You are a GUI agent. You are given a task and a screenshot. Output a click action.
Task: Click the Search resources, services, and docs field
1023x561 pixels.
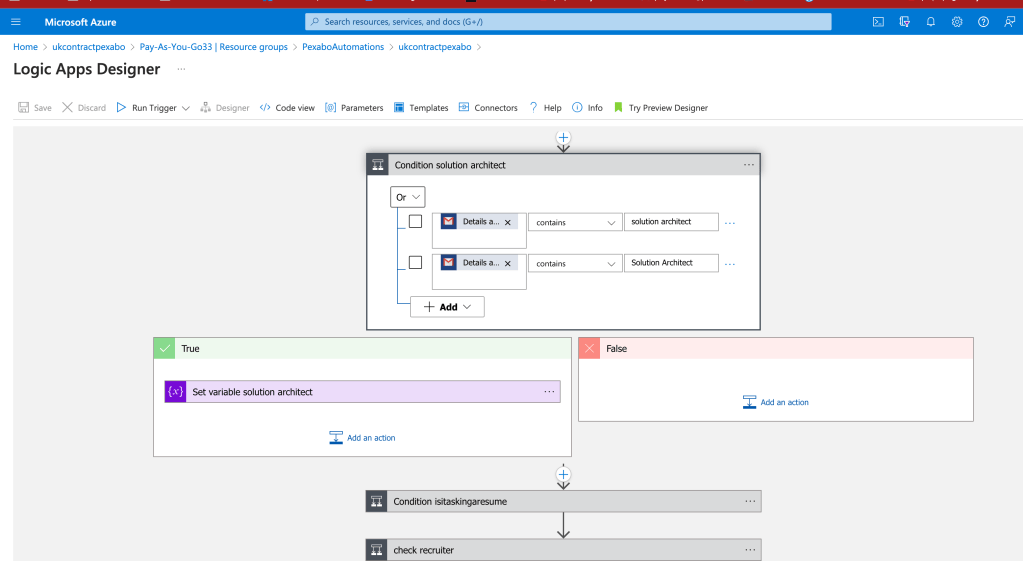coord(568,22)
